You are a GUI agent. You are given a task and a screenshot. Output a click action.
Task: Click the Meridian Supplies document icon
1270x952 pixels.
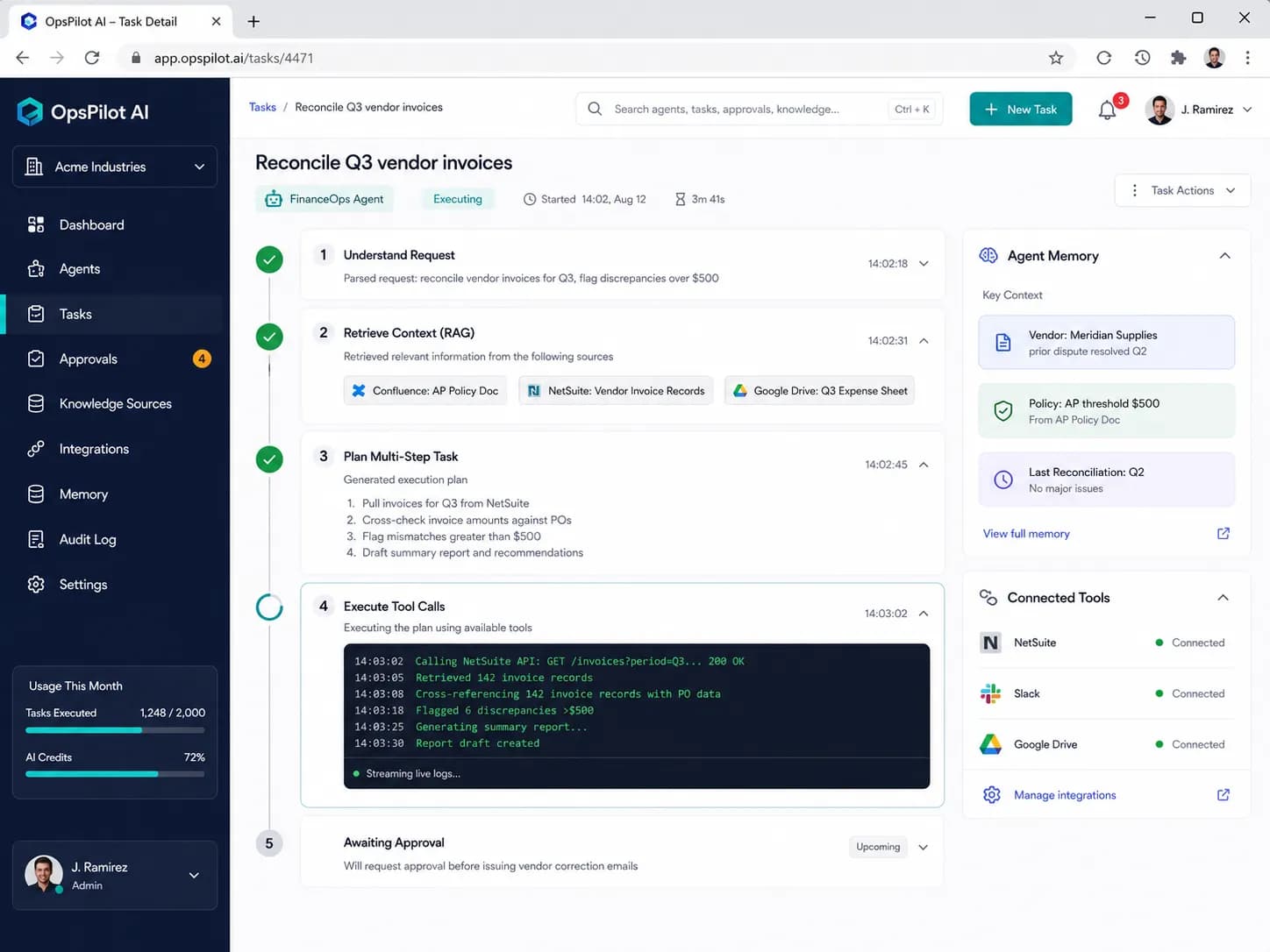(1003, 343)
